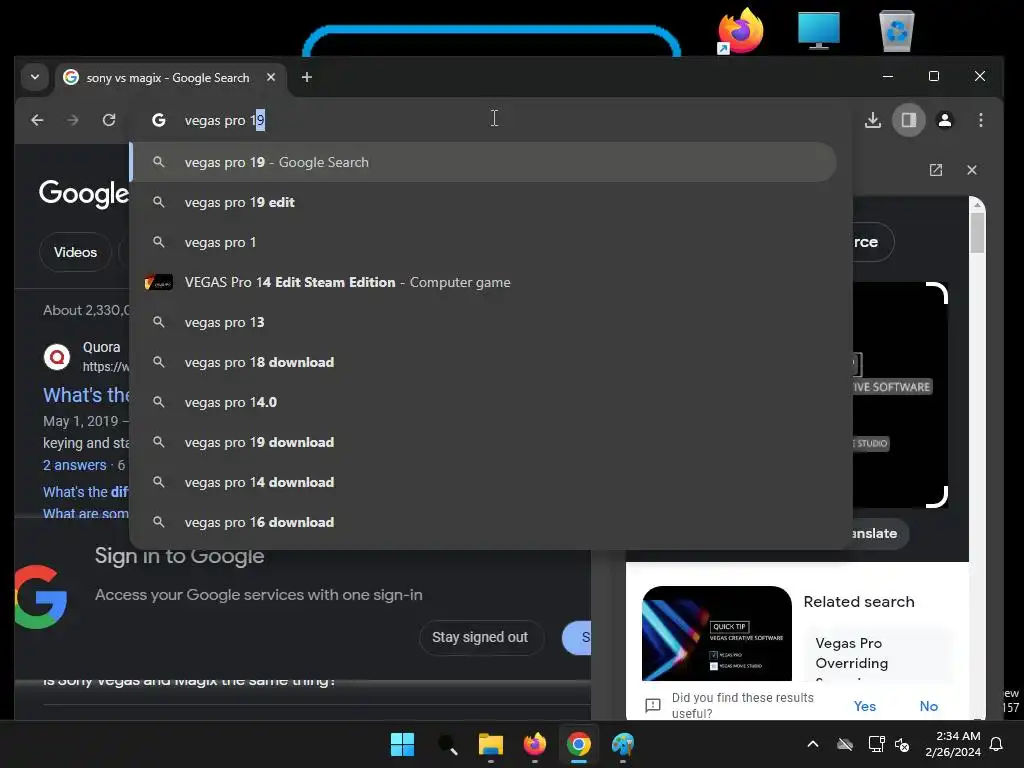Image resolution: width=1024 pixels, height=768 pixels.
Task: Select suggestion 'vegas pro 19 - Google Search'
Action: point(483,162)
